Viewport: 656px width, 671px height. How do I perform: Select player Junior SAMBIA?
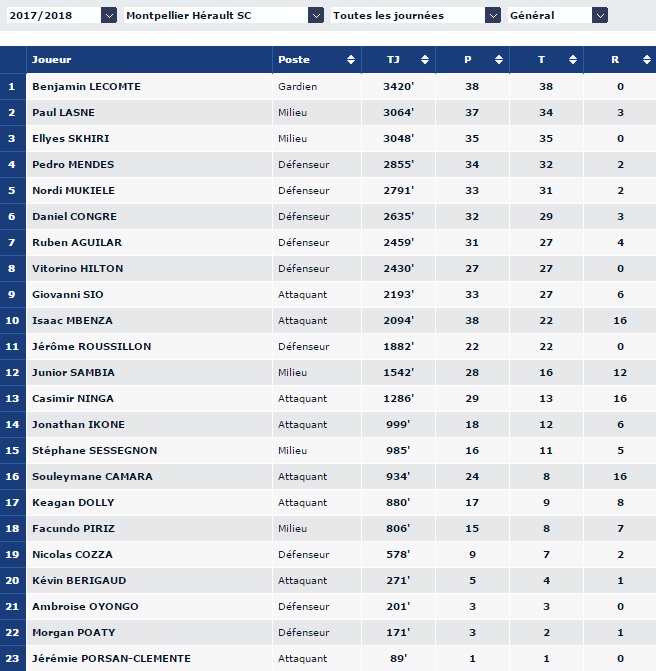(x=73, y=372)
